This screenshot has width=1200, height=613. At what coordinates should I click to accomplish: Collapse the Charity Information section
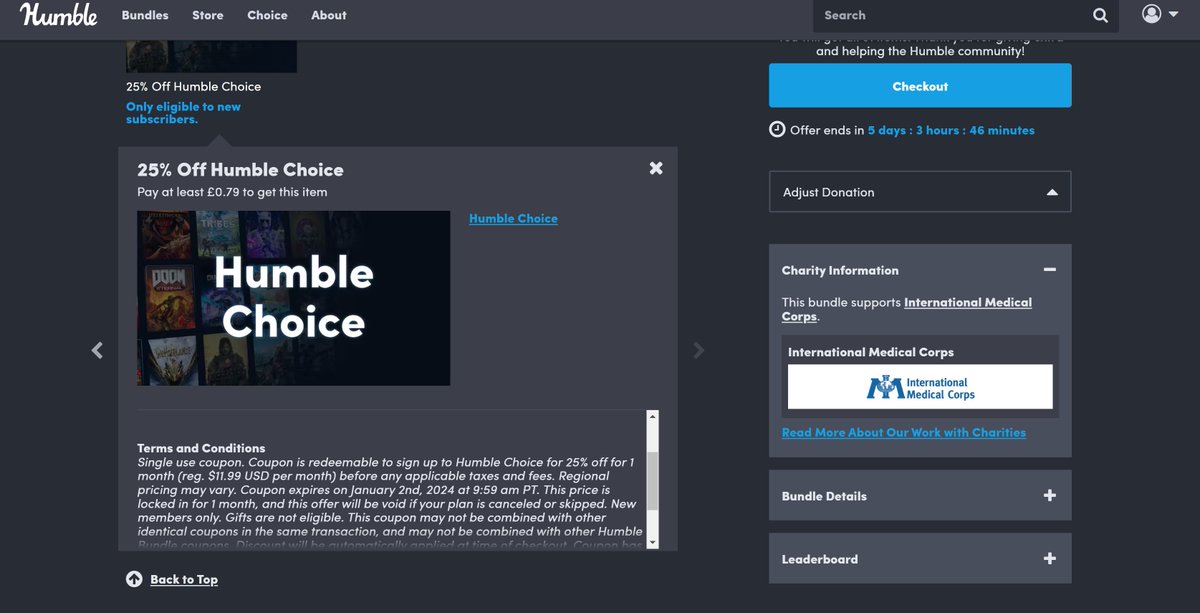click(1049, 270)
